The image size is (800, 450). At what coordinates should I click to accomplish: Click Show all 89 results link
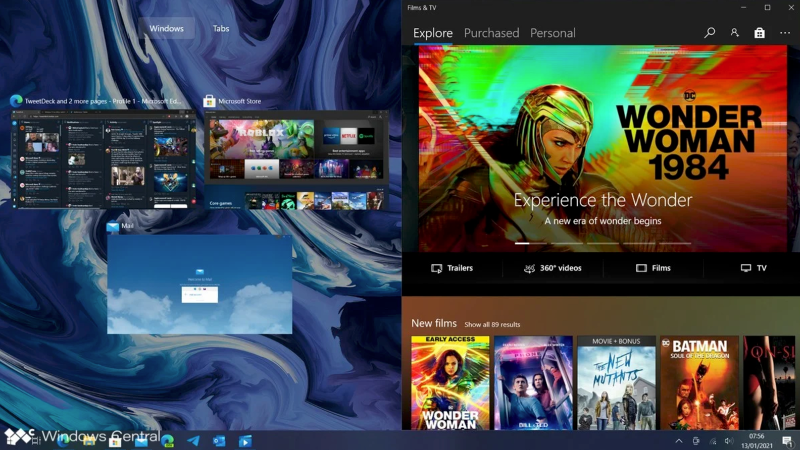point(492,324)
